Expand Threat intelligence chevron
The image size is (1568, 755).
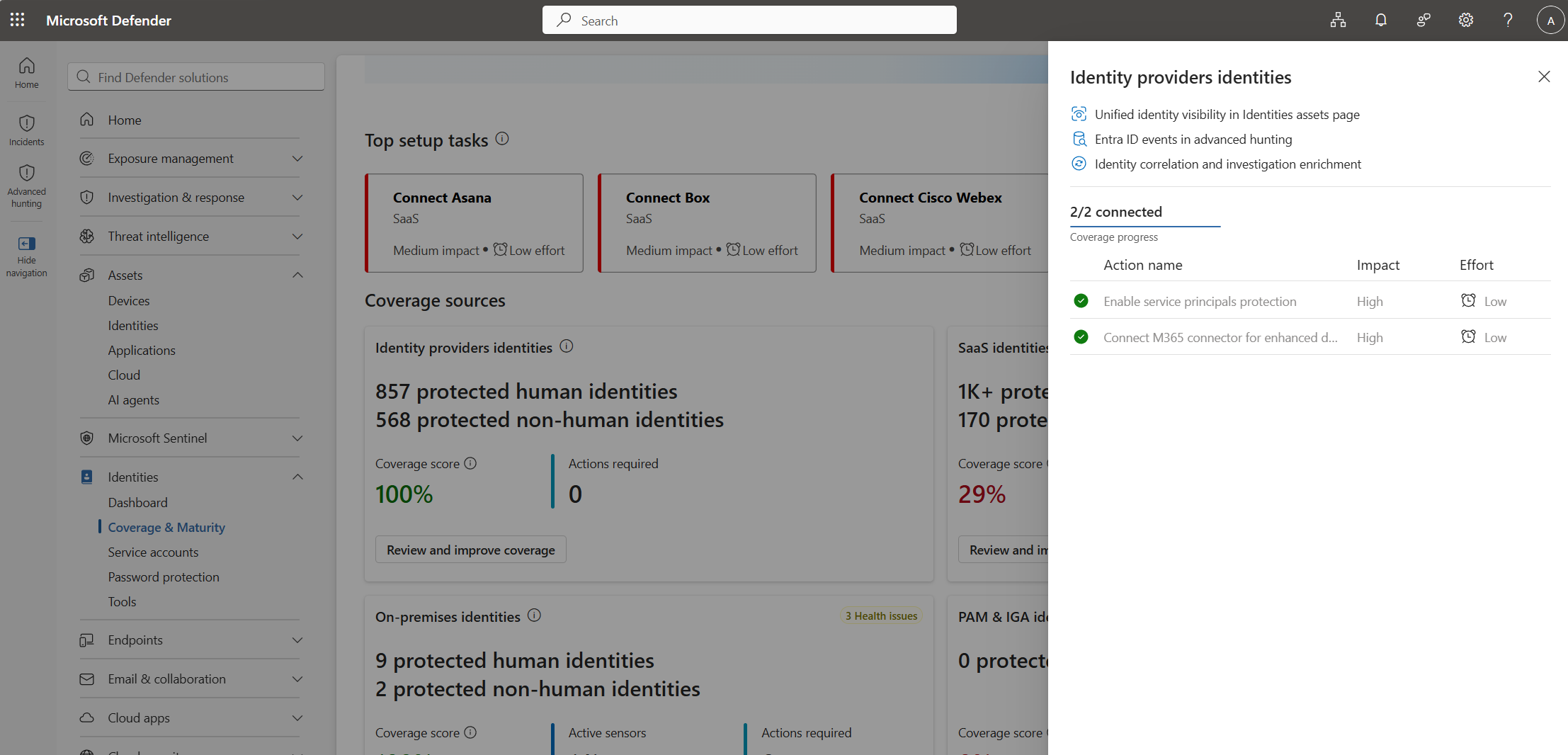click(297, 236)
